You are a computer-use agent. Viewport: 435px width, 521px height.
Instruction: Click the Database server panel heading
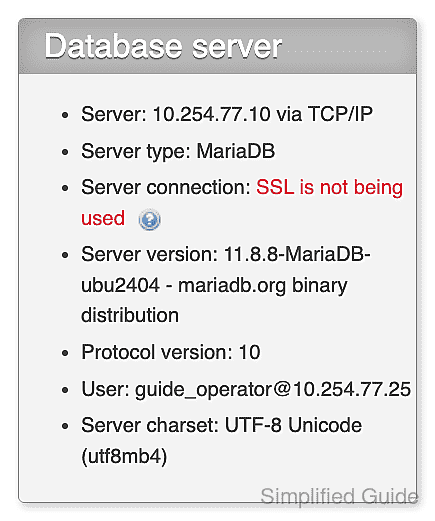[163, 47]
